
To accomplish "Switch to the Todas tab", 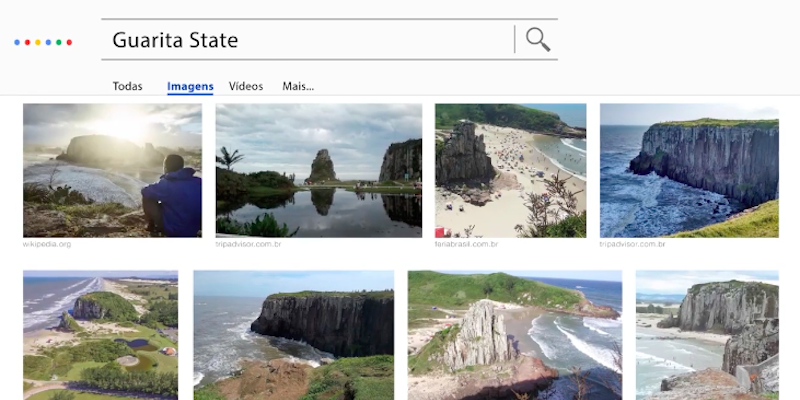I will pos(127,86).
